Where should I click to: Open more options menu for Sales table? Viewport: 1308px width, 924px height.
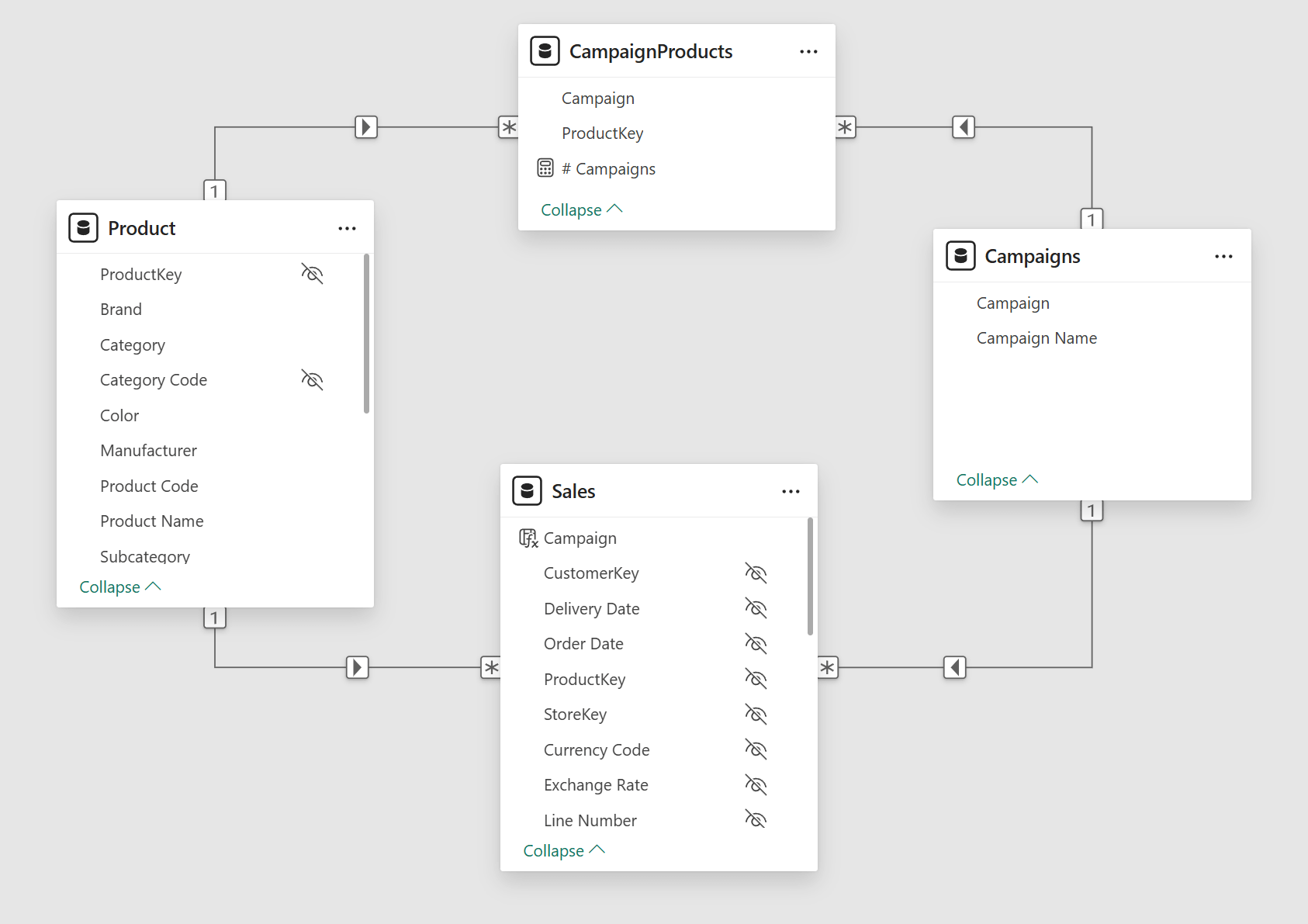(x=791, y=492)
